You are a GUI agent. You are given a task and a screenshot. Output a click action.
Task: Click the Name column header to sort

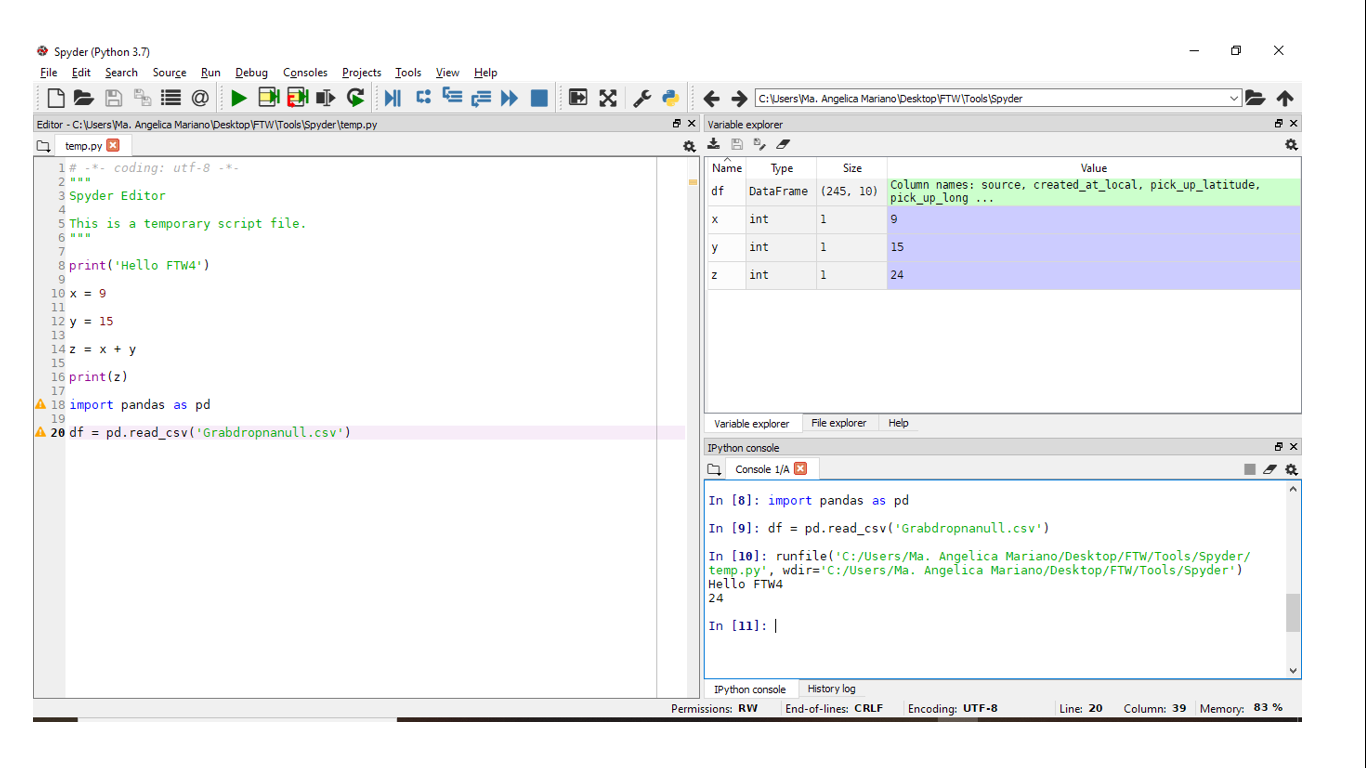click(727, 168)
